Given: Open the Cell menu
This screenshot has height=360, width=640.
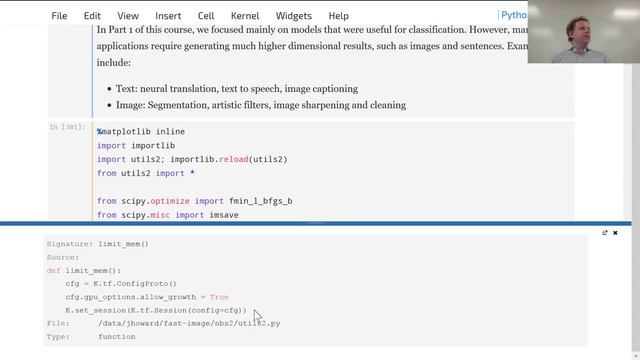Looking at the screenshot, I should (206, 16).
